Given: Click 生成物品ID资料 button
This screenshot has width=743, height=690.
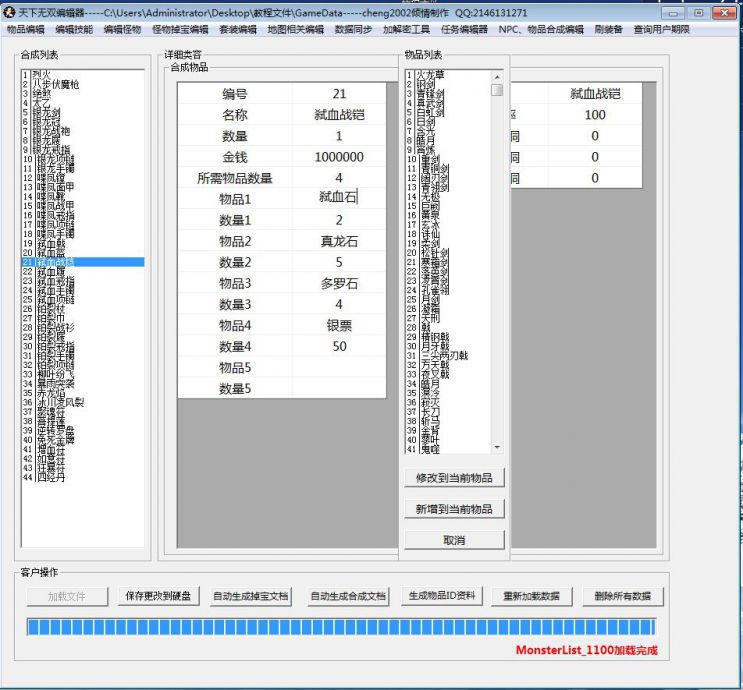Looking at the screenshot, I should [442, 596].
